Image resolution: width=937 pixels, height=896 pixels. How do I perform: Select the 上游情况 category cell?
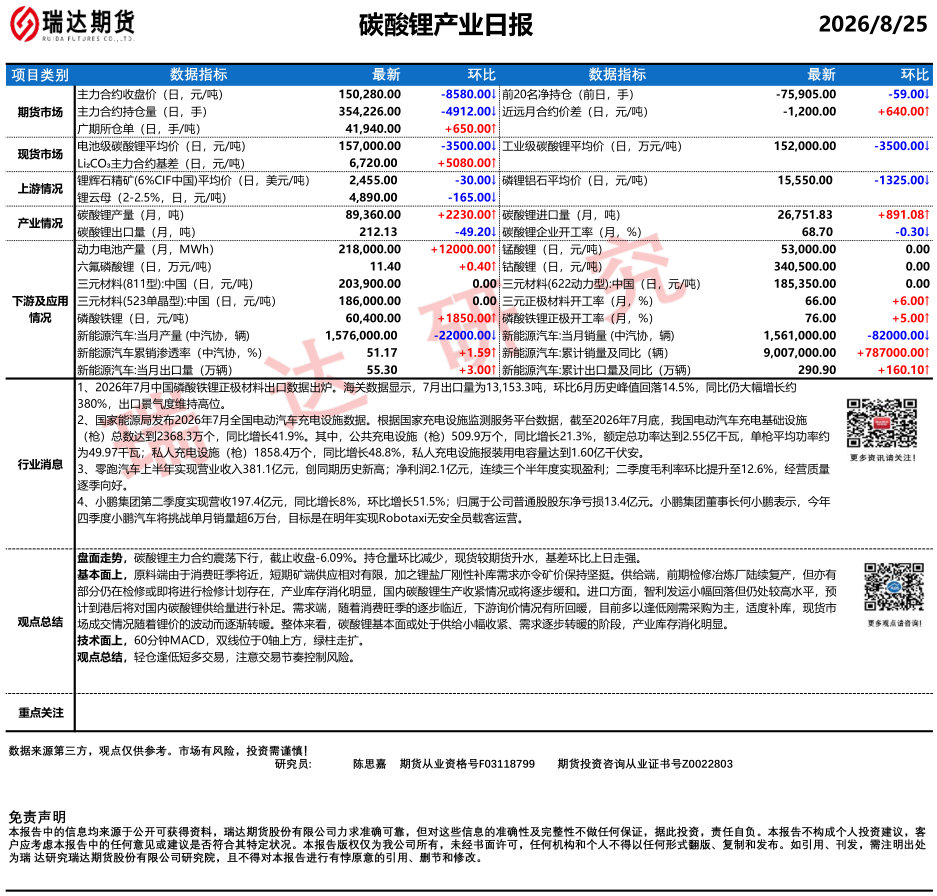[x=40, y=189]
